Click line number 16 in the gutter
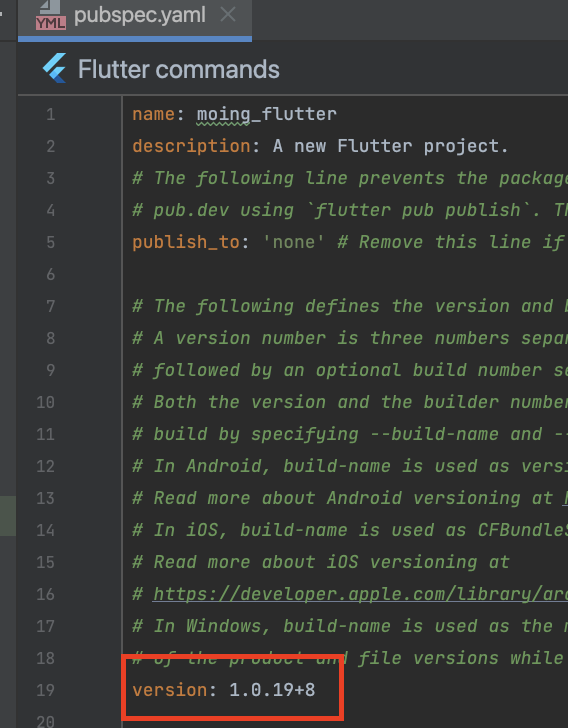This screenshot has width=568, height=728. tap(46, 594)
